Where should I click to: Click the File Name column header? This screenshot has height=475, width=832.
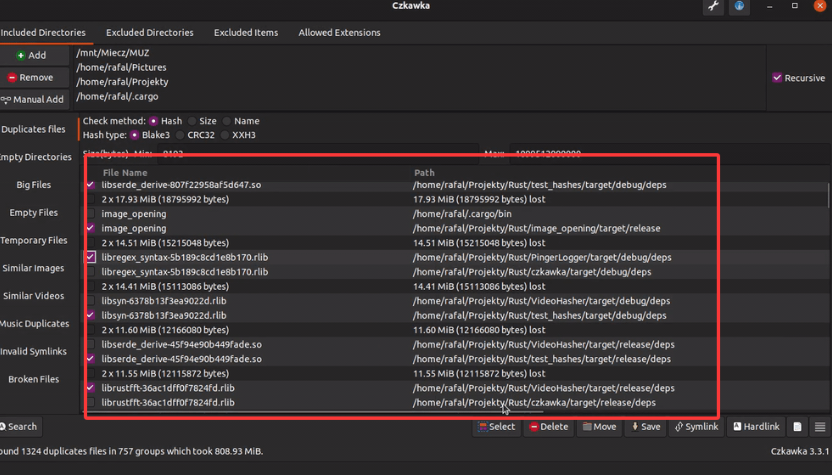click(x=125, y=173)
